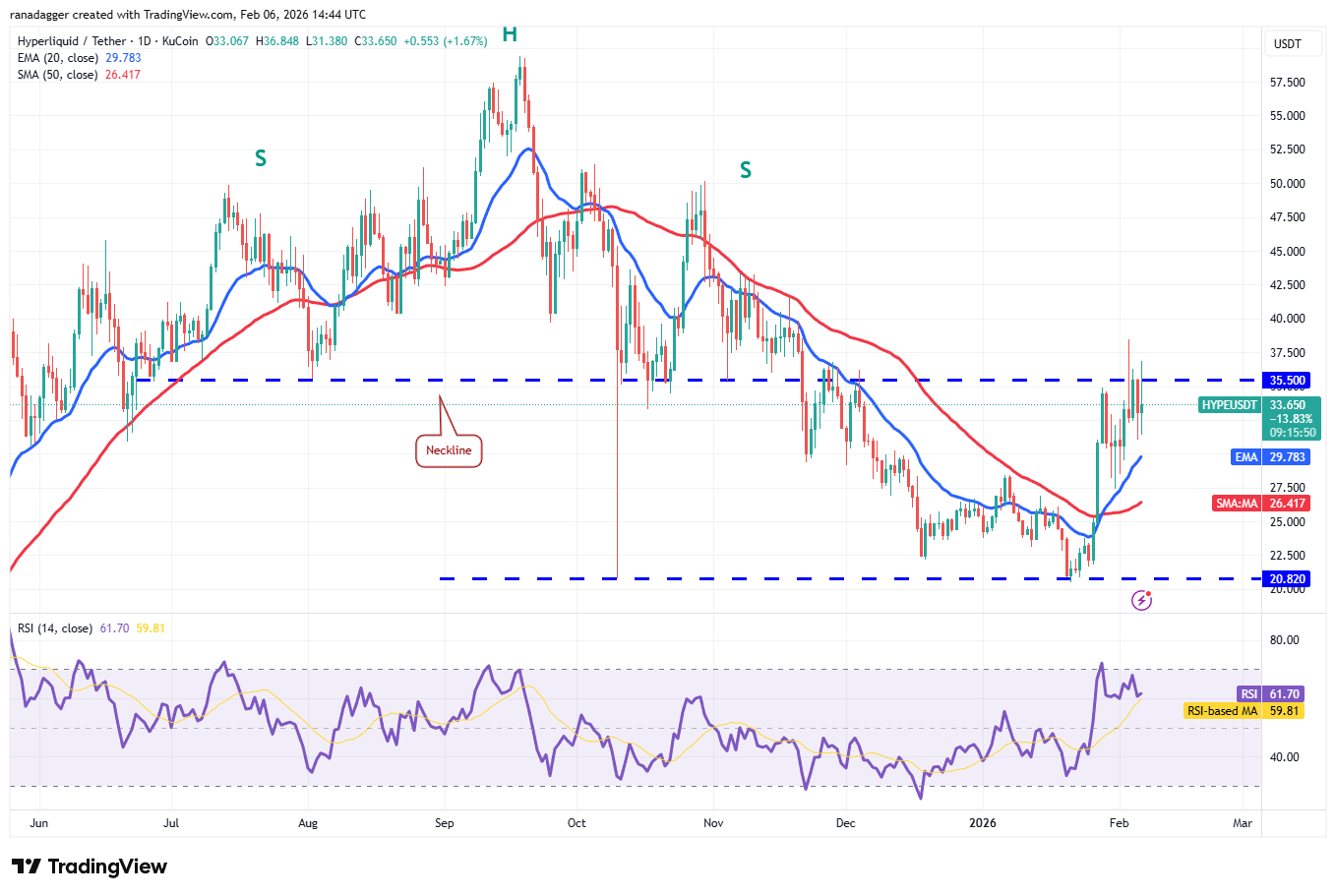Screen dimensions: 1336x896
Task: Click the TradingView logo in the bottom corner
Action: [87, 866]
